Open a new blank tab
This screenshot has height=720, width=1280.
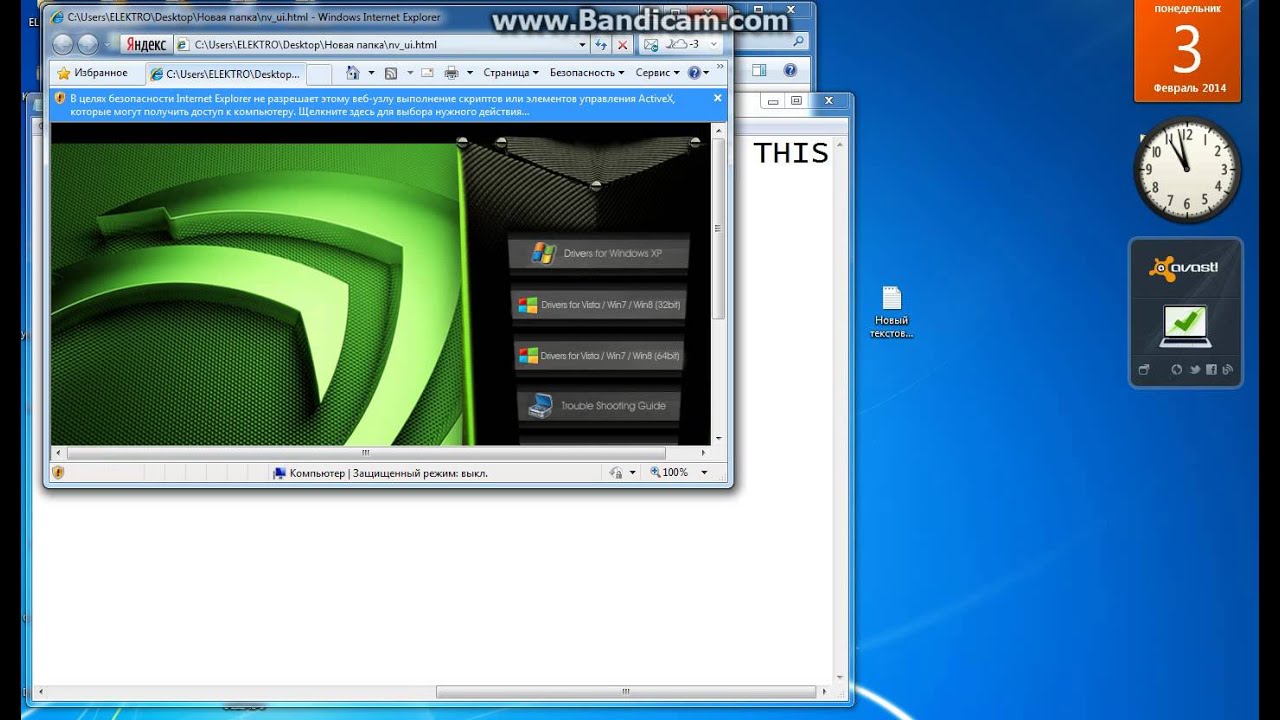point(319,74)
